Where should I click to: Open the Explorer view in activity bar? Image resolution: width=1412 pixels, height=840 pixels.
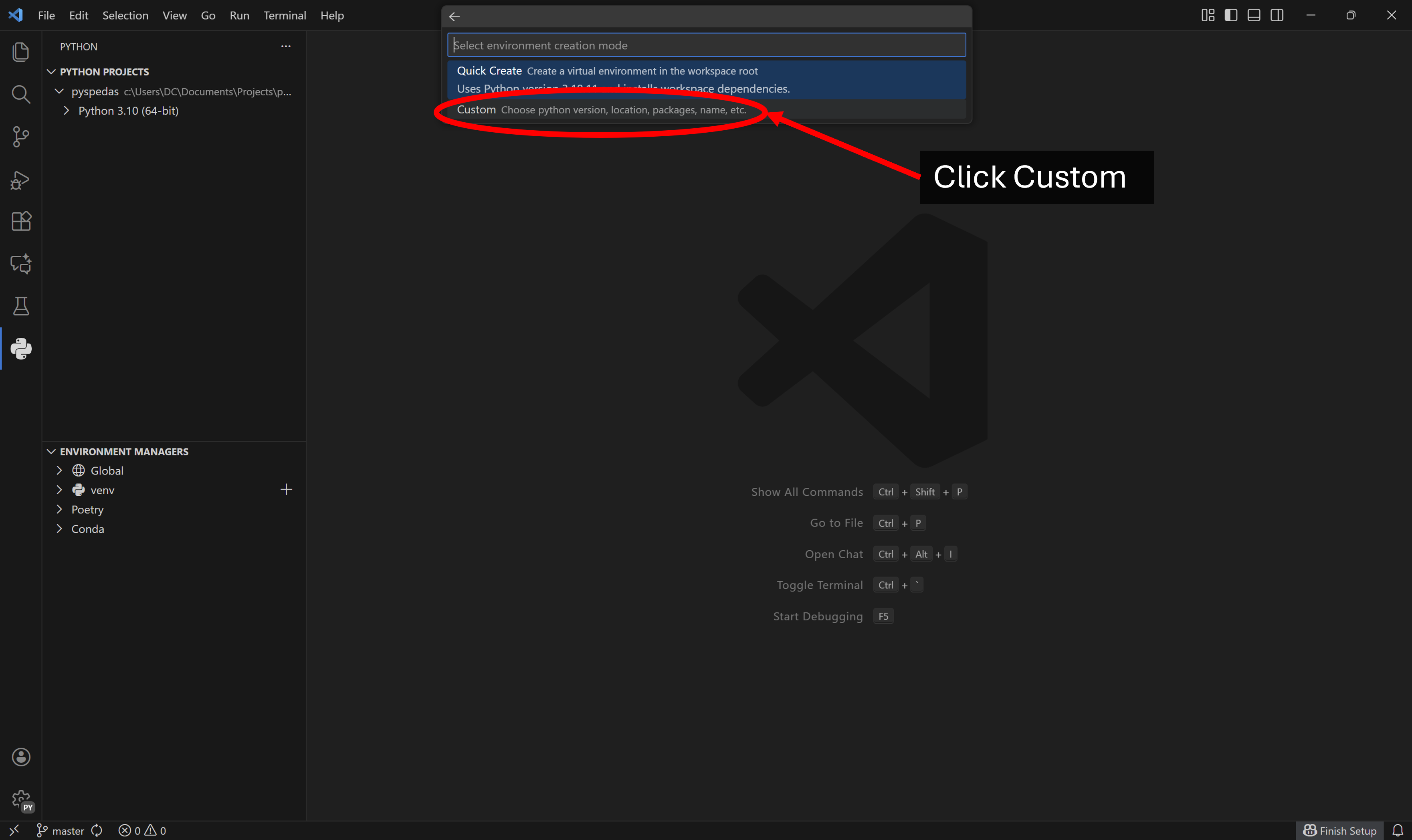click(21, 52)
